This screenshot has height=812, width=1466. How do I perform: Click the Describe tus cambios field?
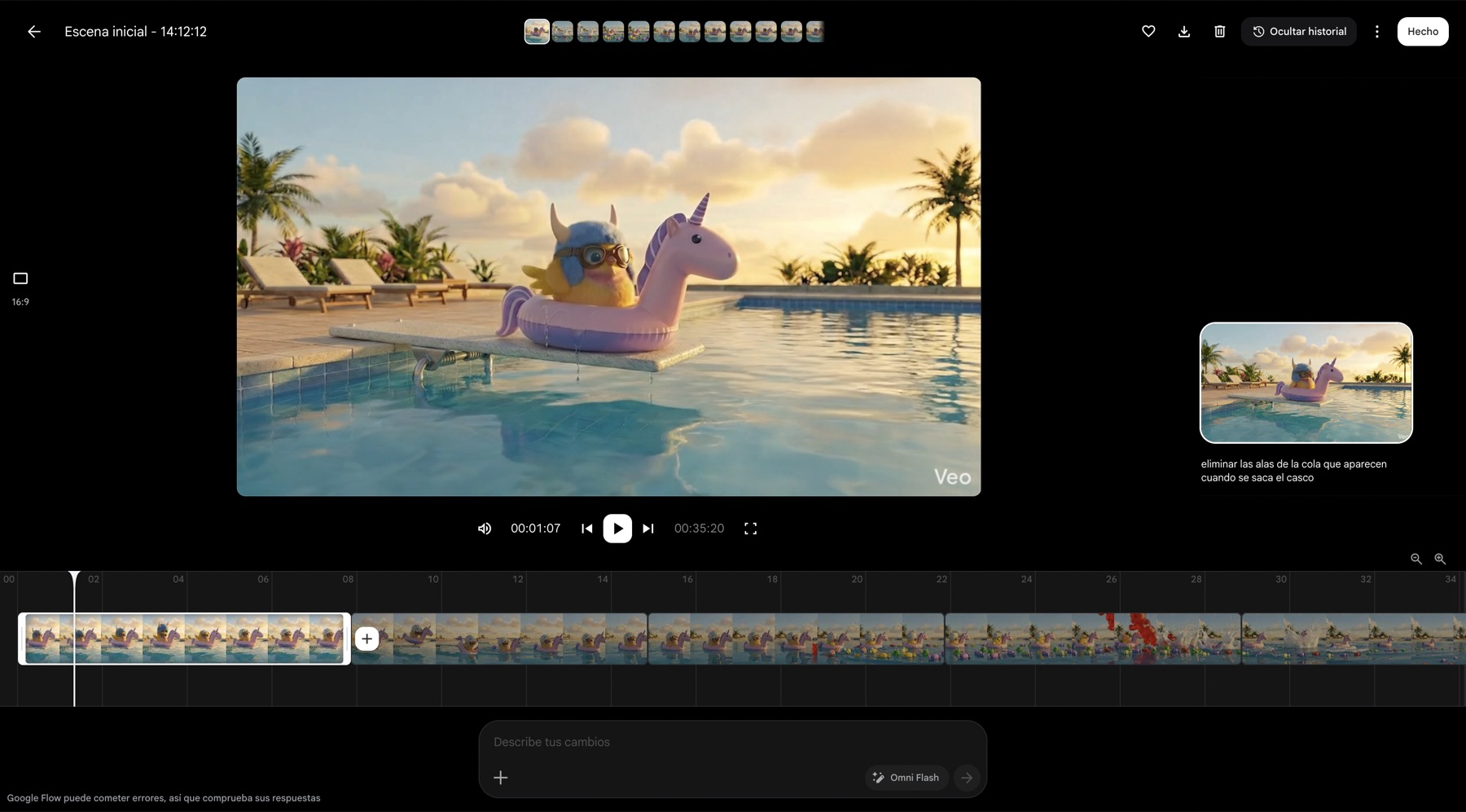point(732,742)
